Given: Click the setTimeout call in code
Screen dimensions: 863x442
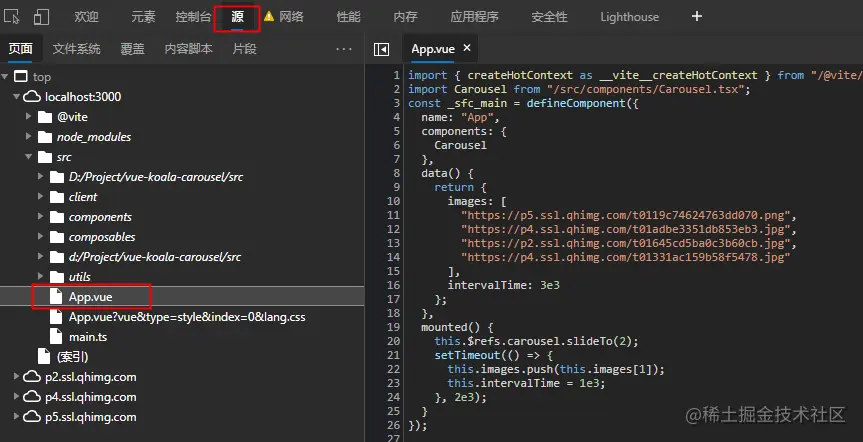Looking at the screenshot, I should click(x=467, y=355).
